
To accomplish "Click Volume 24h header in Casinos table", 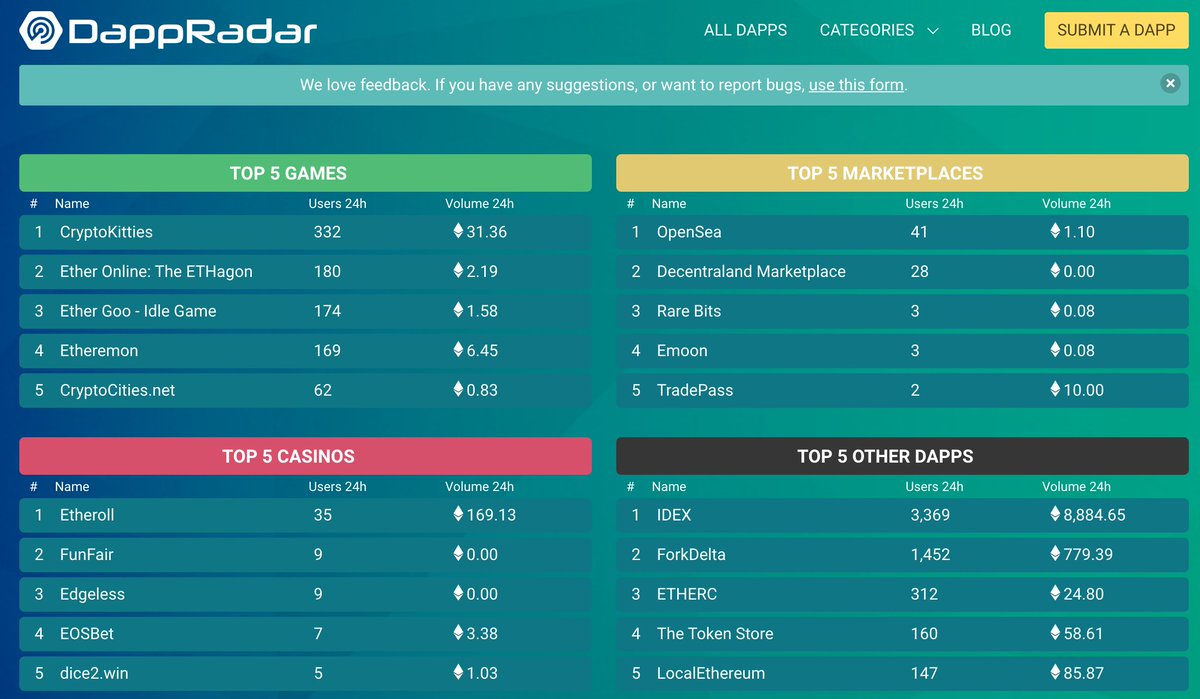I will pos(479,487).
